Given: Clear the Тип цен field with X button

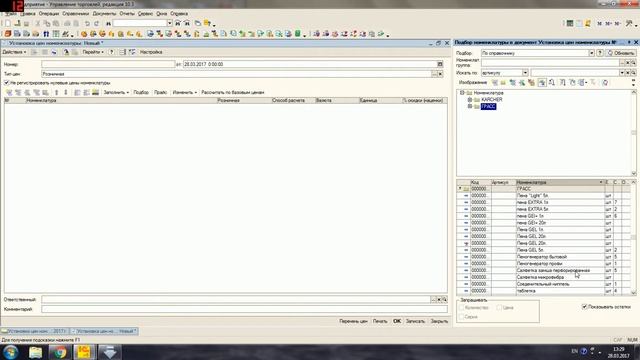Looking at the screenshot, I should (440, 74).
